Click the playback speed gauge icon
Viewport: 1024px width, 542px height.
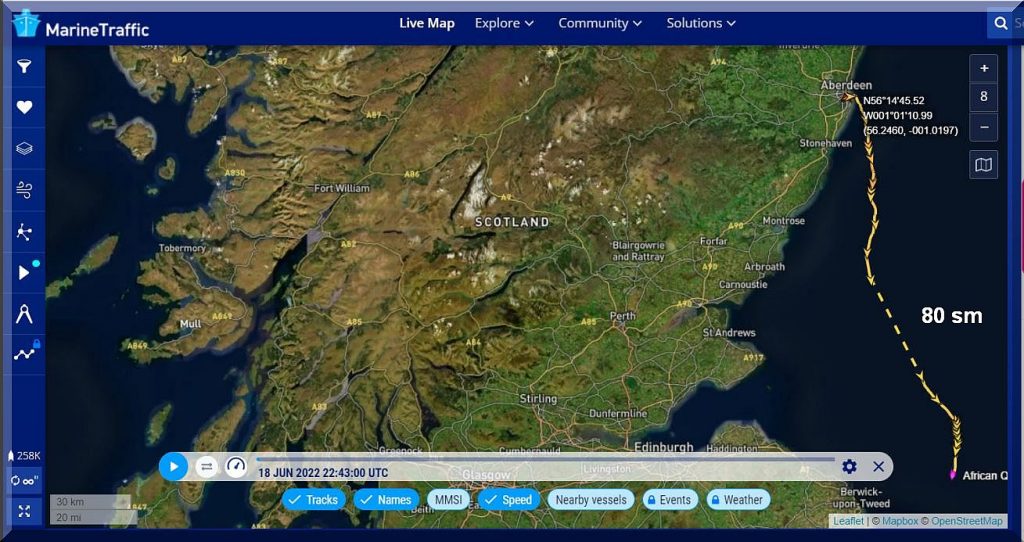236,466
